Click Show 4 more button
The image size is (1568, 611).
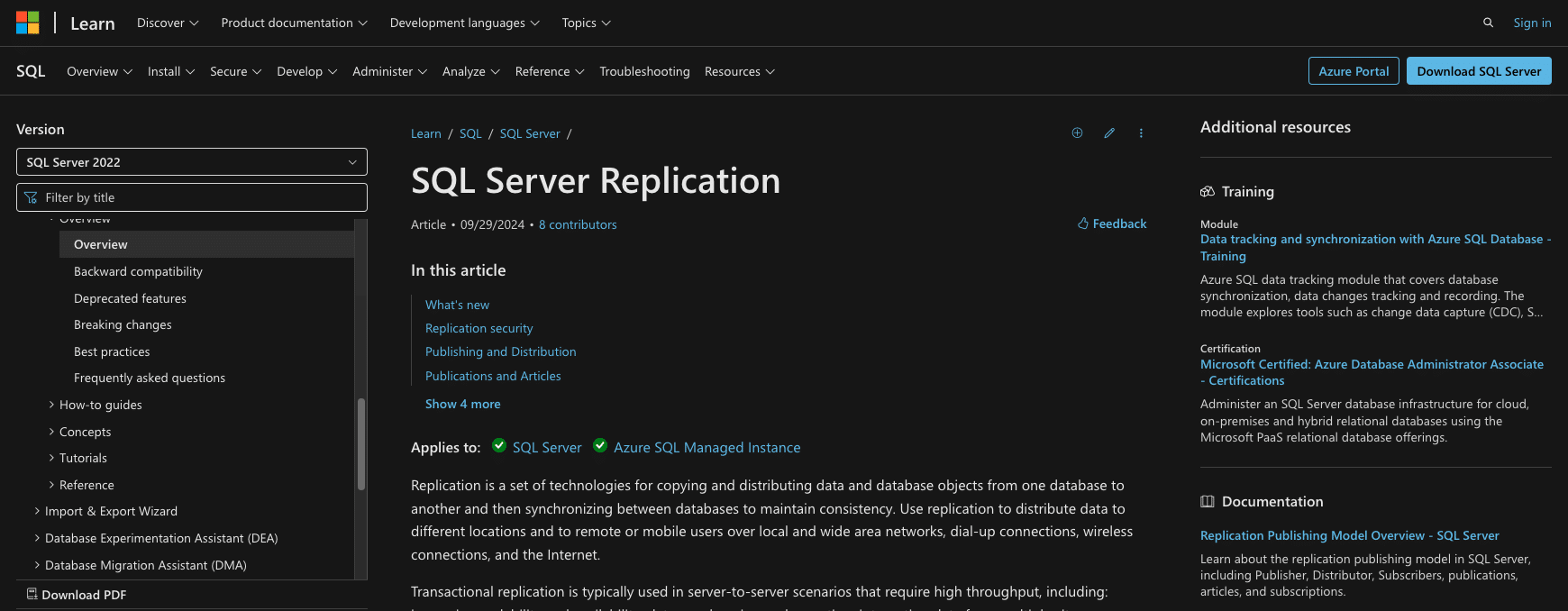tap(462, 404)
